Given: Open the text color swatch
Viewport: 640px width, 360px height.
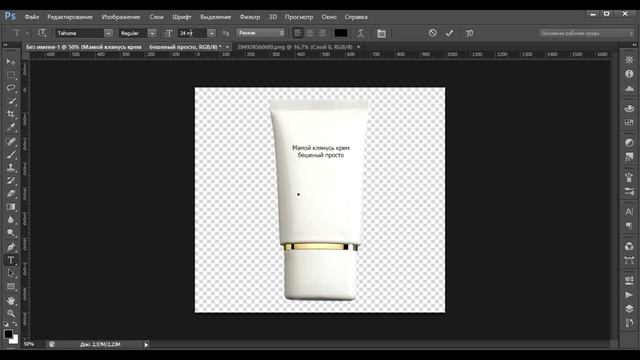Looking at the screenshot, I should click(341, 33).
